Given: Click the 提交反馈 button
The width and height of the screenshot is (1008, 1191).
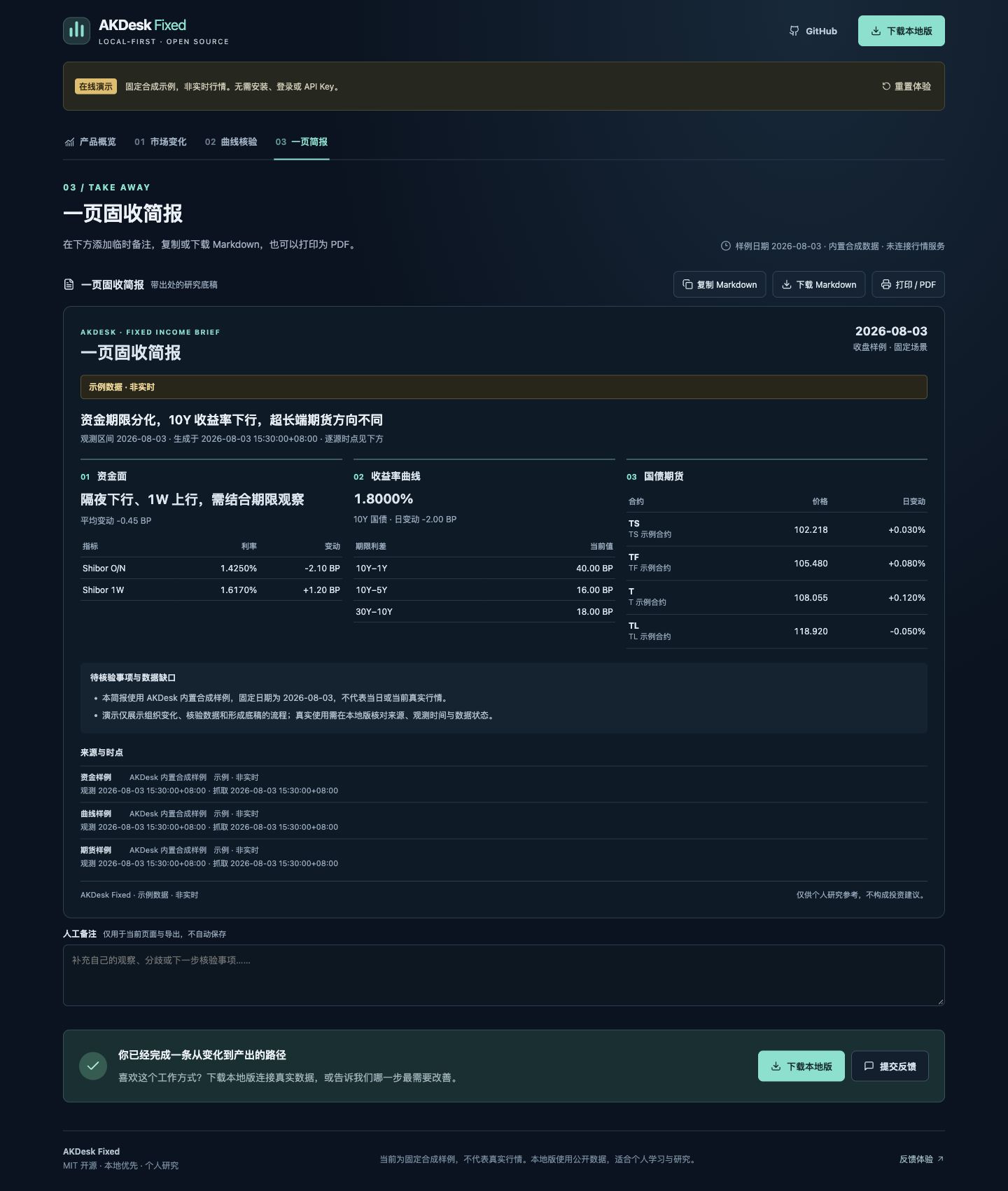Looking at the screenshot, I should [890, 1066].
